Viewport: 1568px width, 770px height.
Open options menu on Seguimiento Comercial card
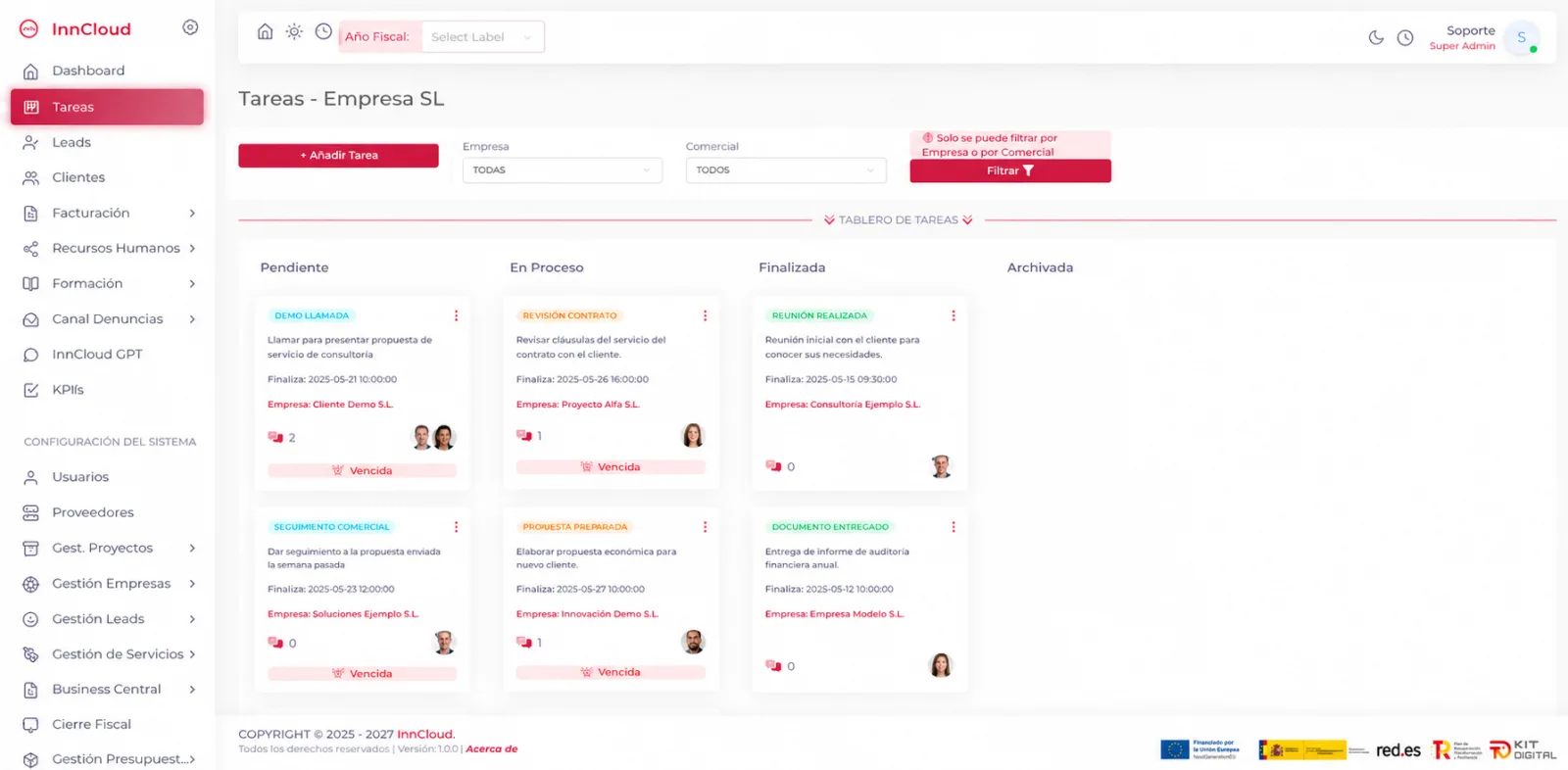tap(456, 527)
